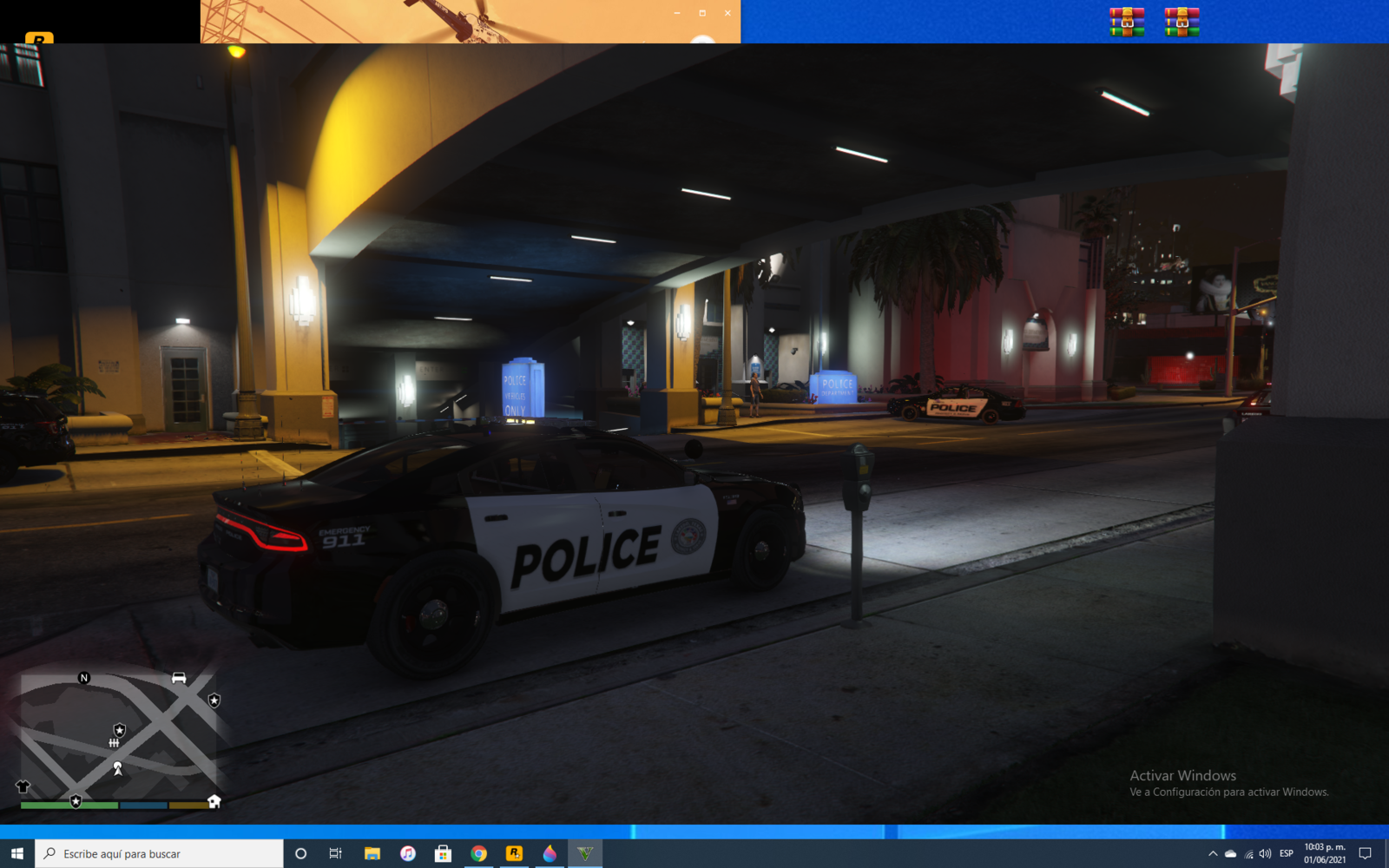Click the gate fence blip on minimap
This screenshot has width=1389, height=868.
click(x=114, y=743)
